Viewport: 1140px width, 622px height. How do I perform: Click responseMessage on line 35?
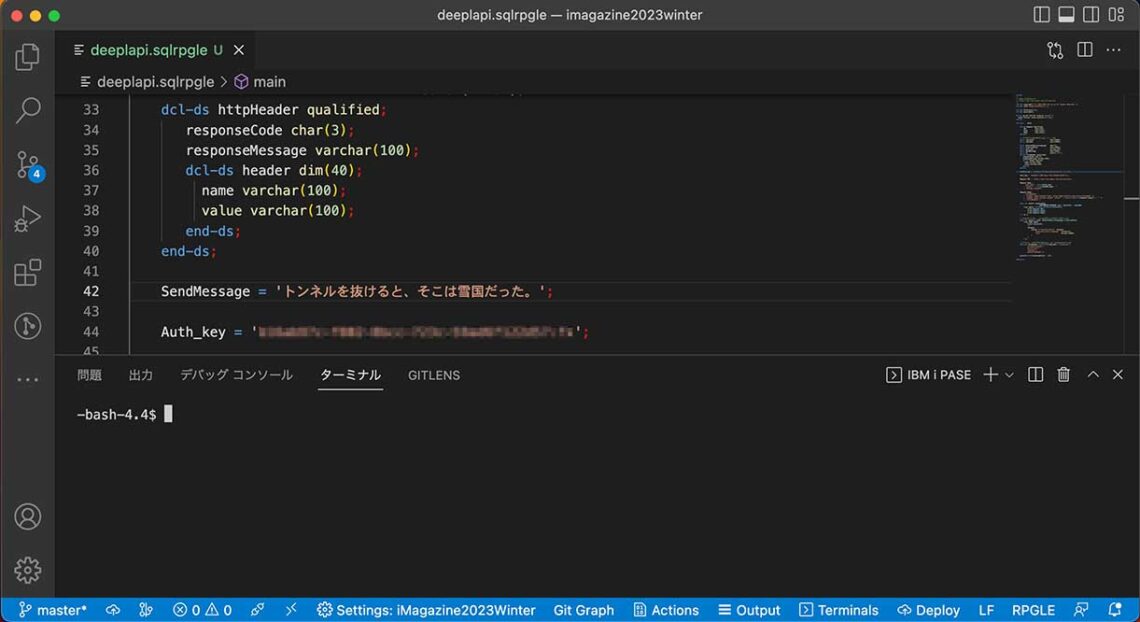246,150
